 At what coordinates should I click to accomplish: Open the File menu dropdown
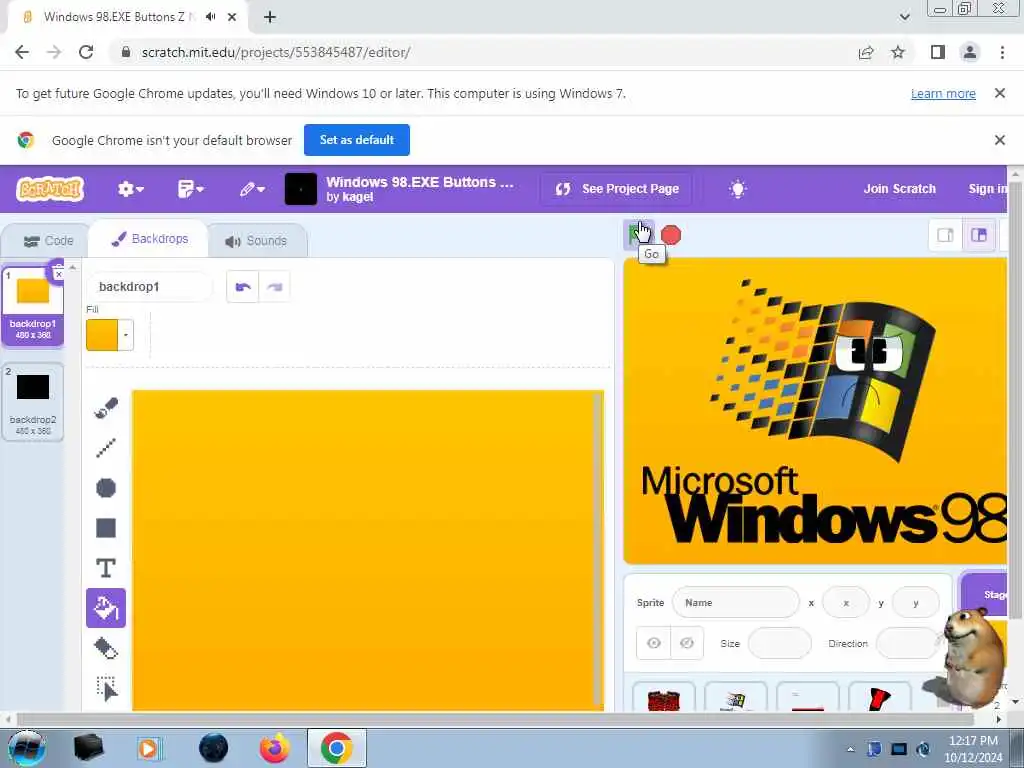click(191, 189)
